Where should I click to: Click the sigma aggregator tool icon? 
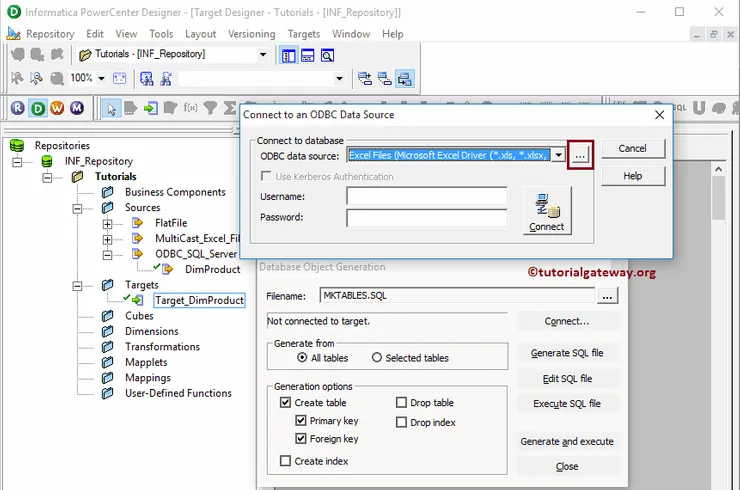click(229, 108)
